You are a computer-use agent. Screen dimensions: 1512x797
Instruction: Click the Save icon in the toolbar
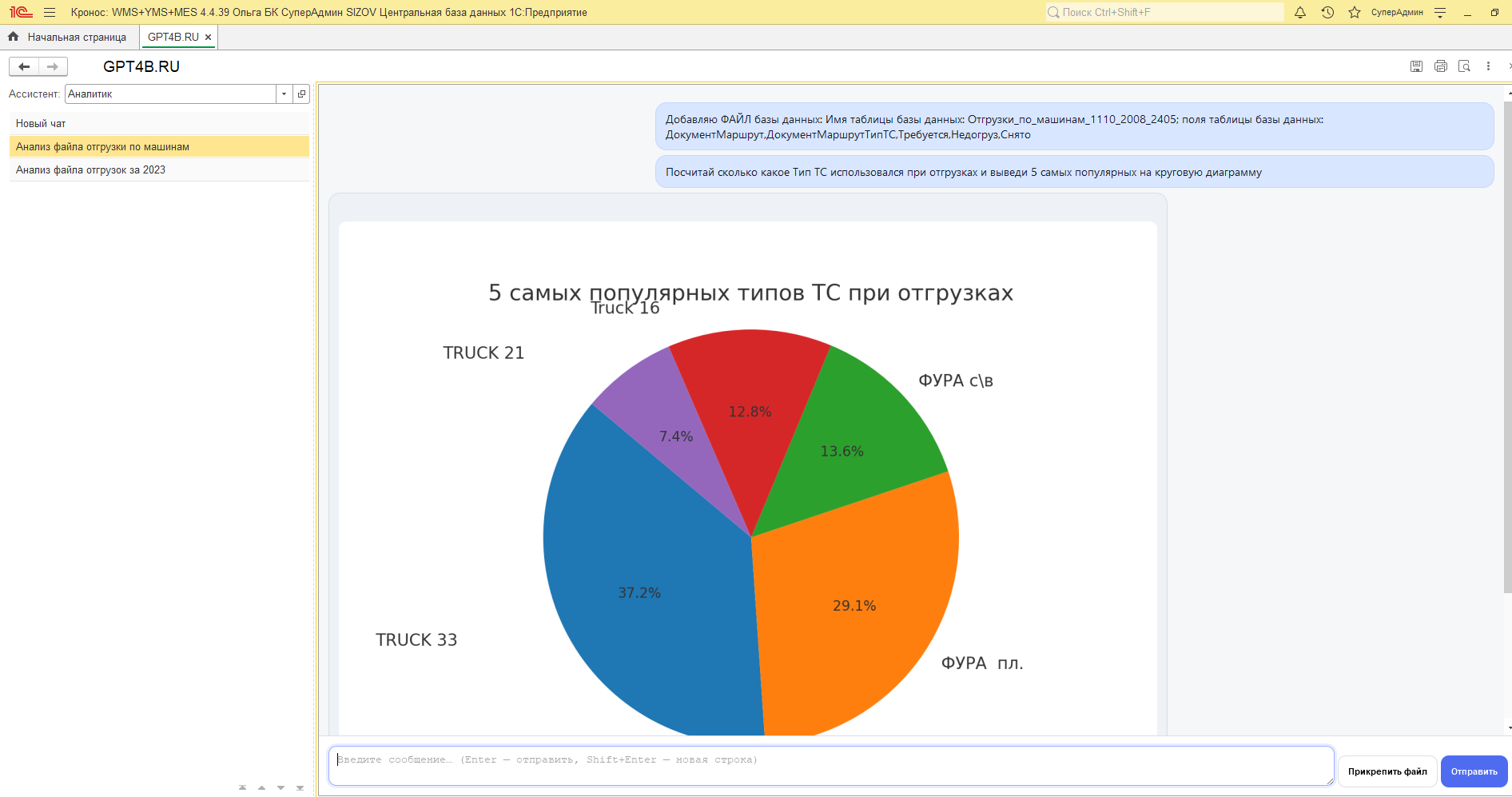[1416, 66]
